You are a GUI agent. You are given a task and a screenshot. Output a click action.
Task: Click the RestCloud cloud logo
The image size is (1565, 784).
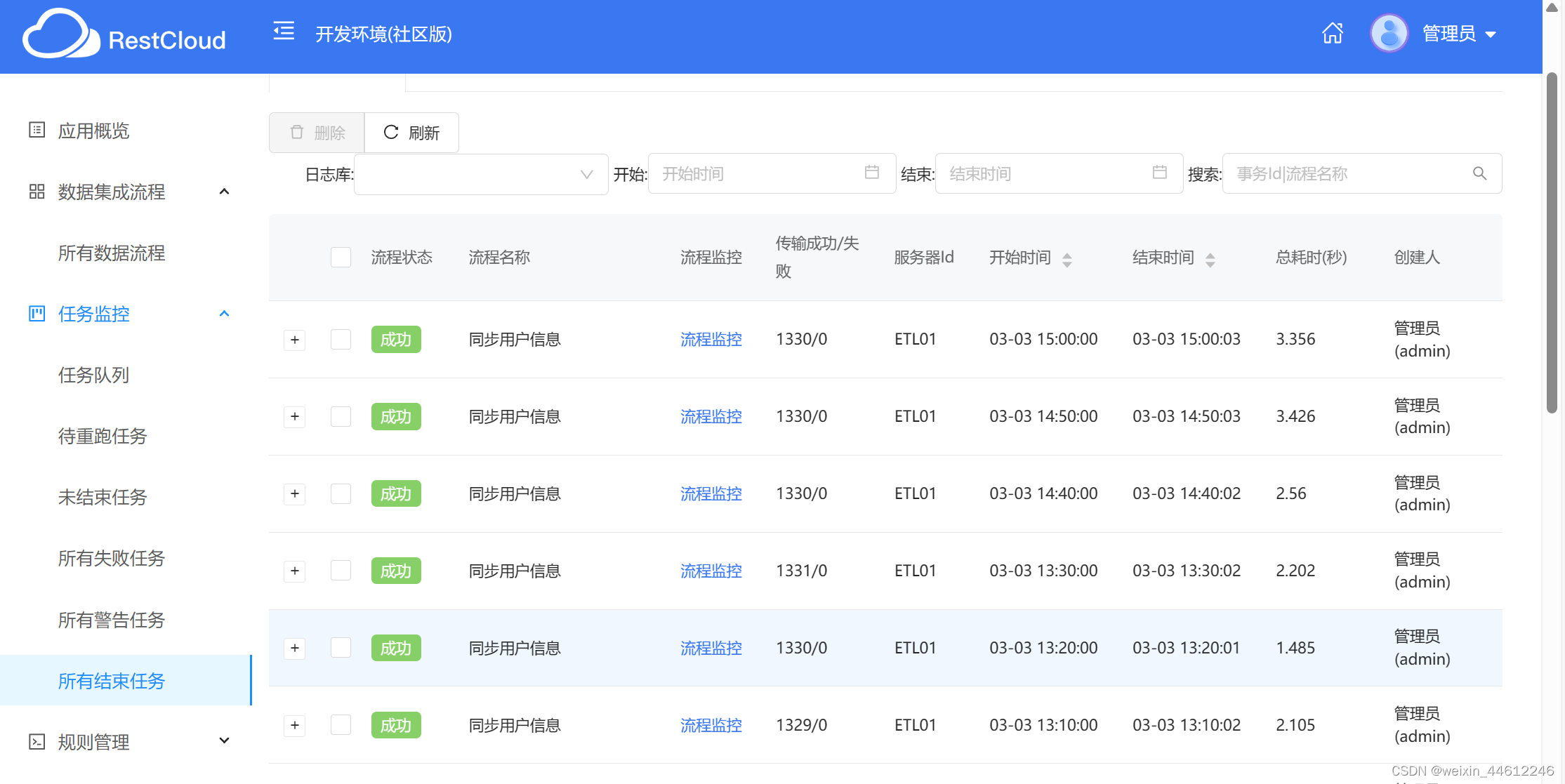point(62,34)
